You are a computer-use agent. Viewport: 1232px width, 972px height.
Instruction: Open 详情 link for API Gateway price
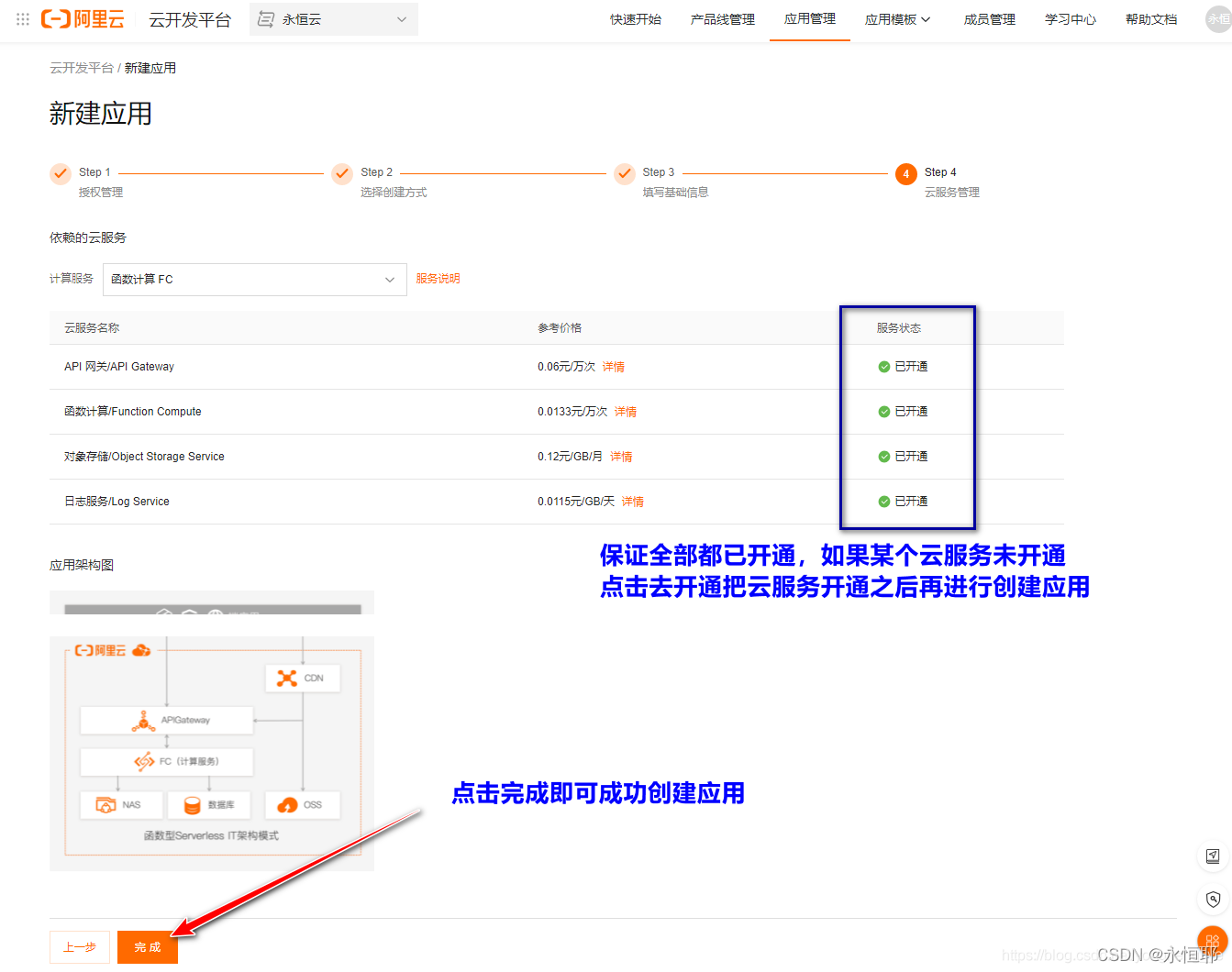[x=614, y=367]
